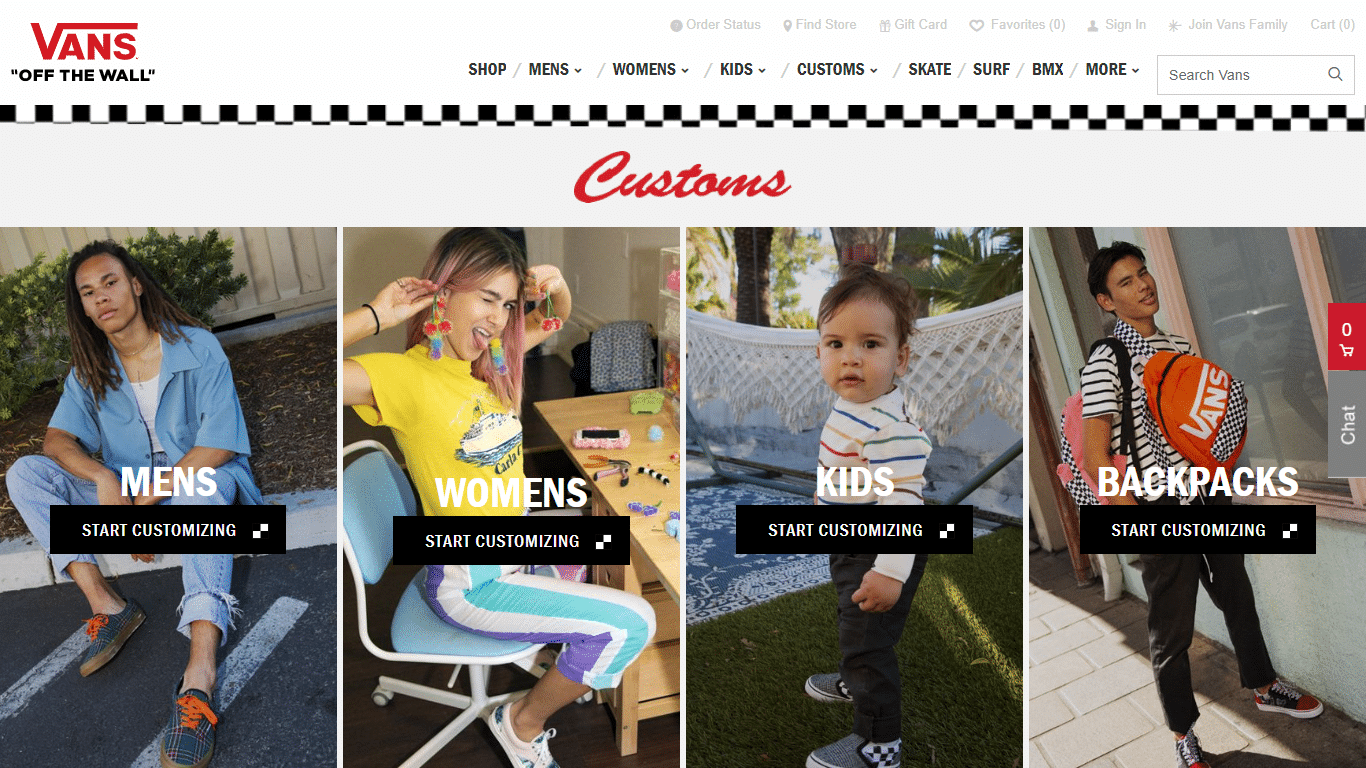
Task: Start customizing Backpacks
Action: [1197, 530]
